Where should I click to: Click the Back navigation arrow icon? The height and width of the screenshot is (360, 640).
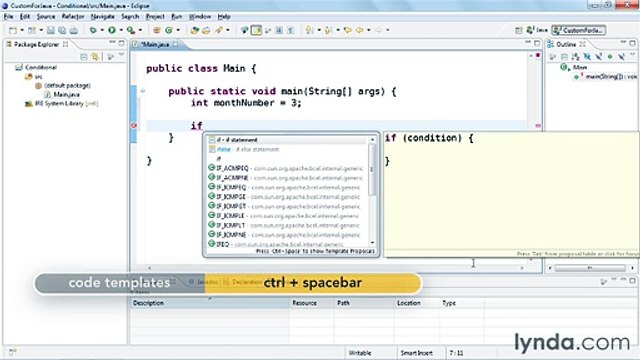pos(360,30)
